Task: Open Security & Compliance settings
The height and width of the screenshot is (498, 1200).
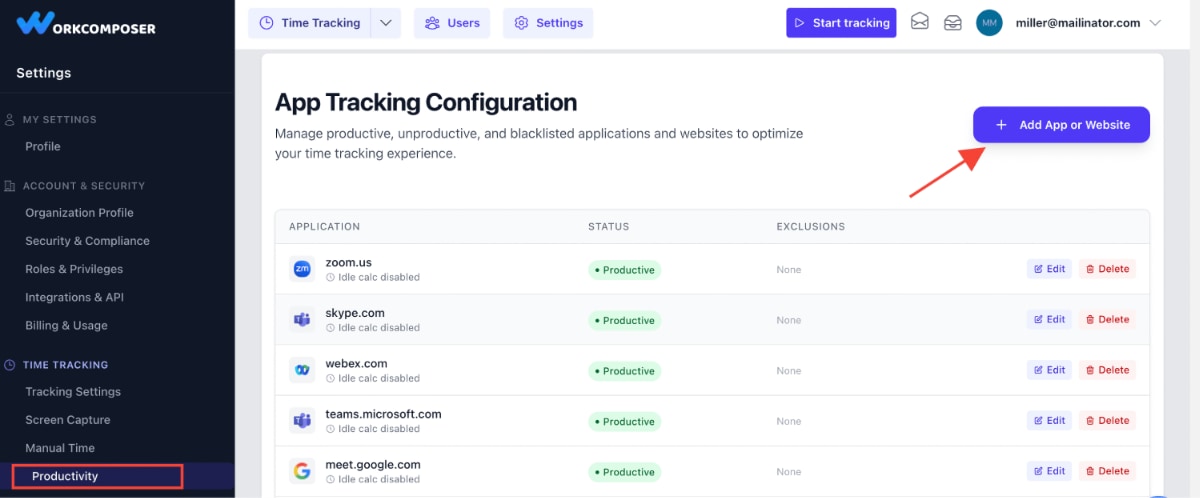Action: click(87, 241)
